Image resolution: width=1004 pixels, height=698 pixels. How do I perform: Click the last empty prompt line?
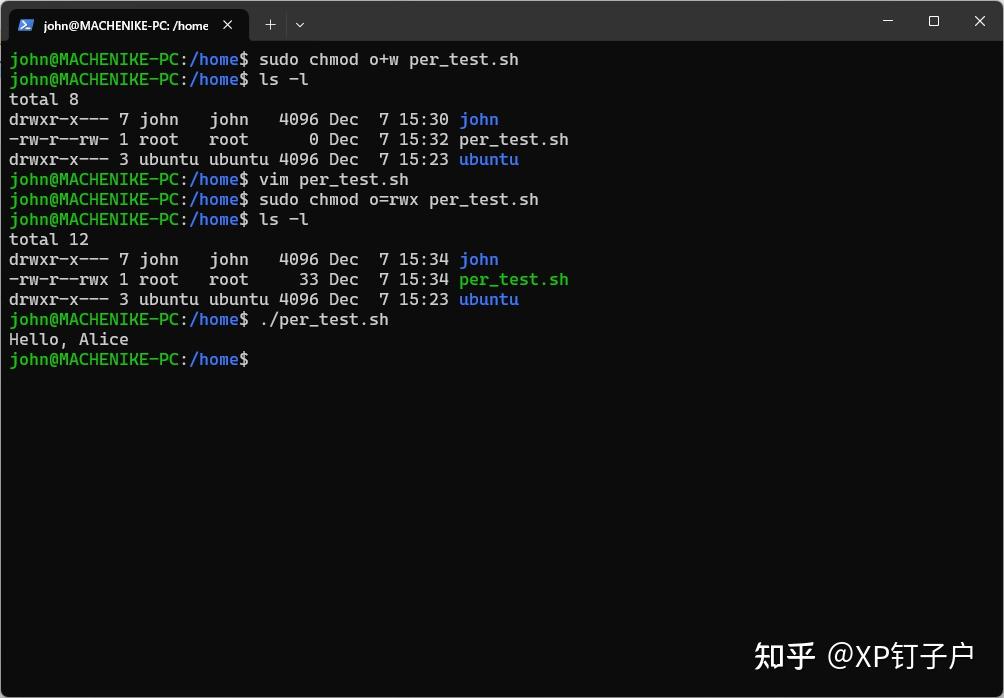(129, 359)
